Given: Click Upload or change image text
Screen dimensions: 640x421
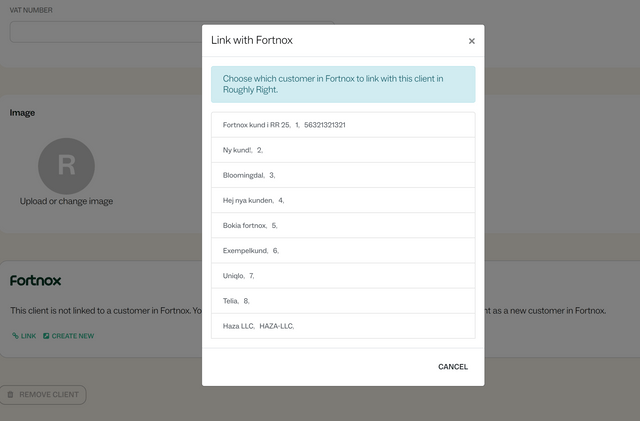Looking at the screenshot, I should pos(67,201).
